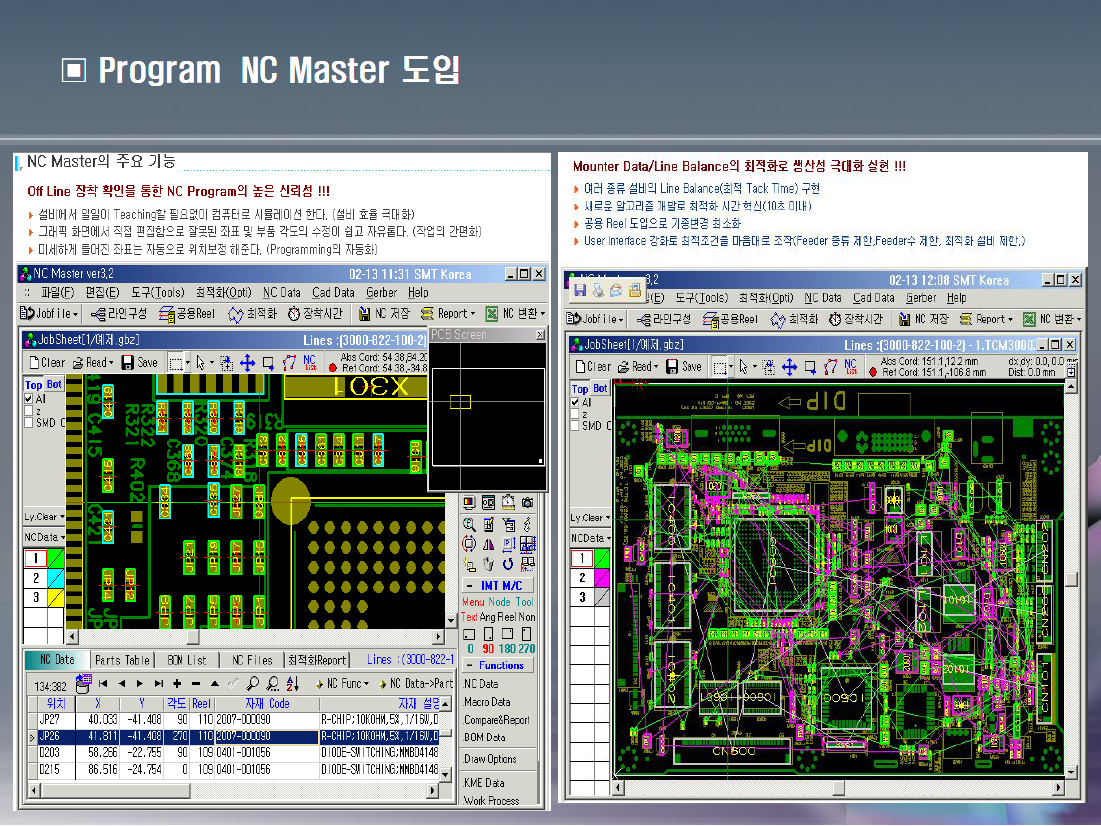
Task: Toggle the z checkbox in right JobSheet
Action: tap(575, 414)
